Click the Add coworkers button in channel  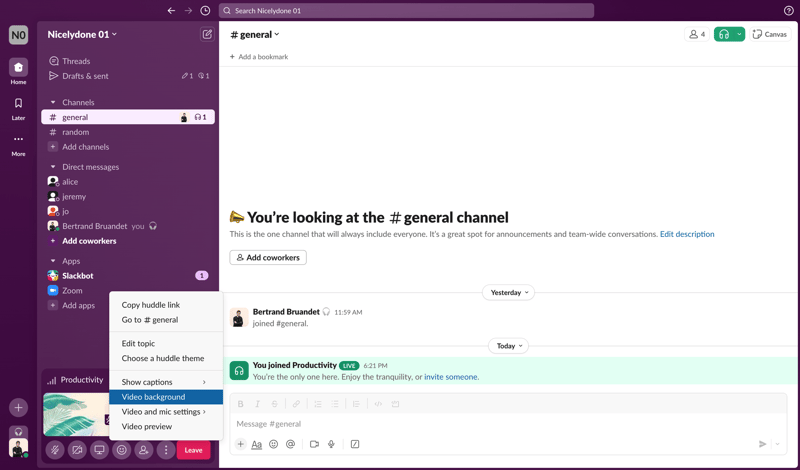[x=268, y=257]
